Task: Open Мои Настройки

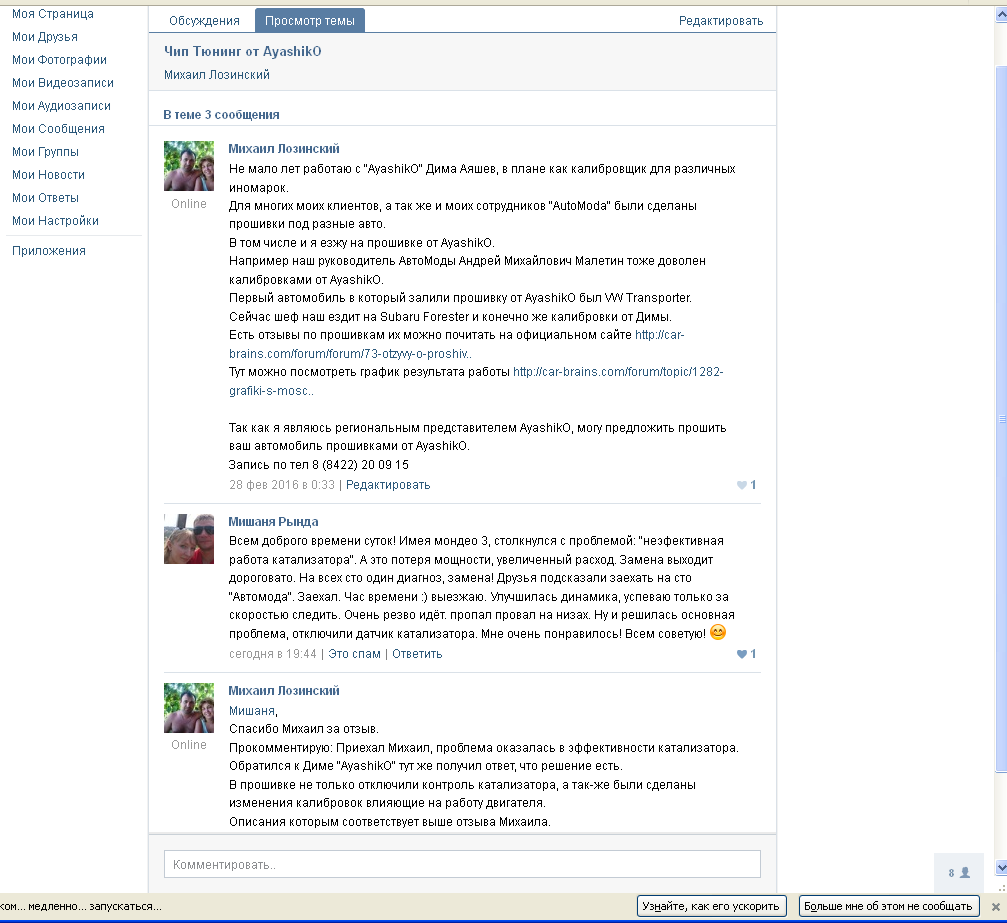Action: click(55, 221)
